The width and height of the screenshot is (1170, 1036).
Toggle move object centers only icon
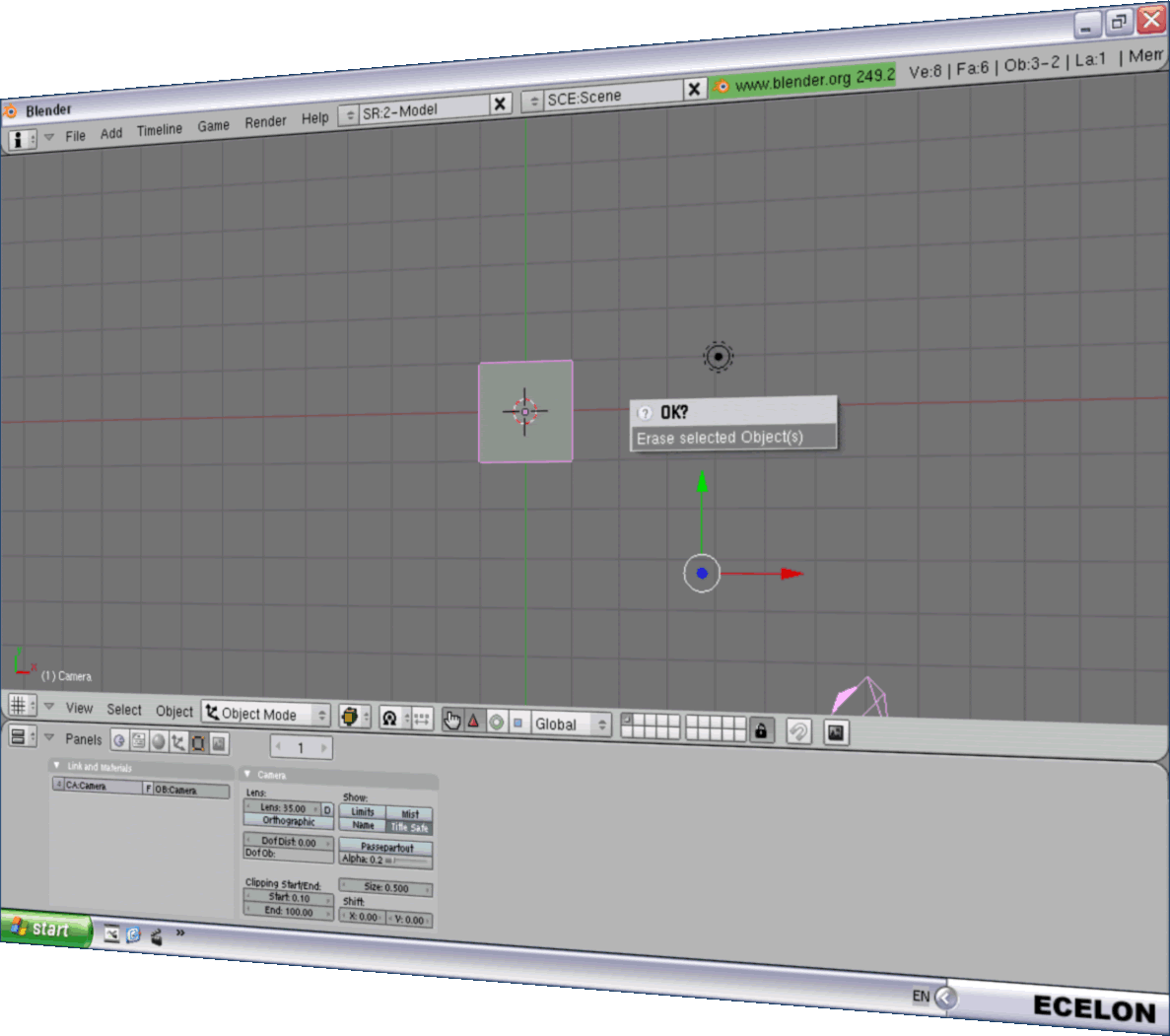[x=422, y=719]
